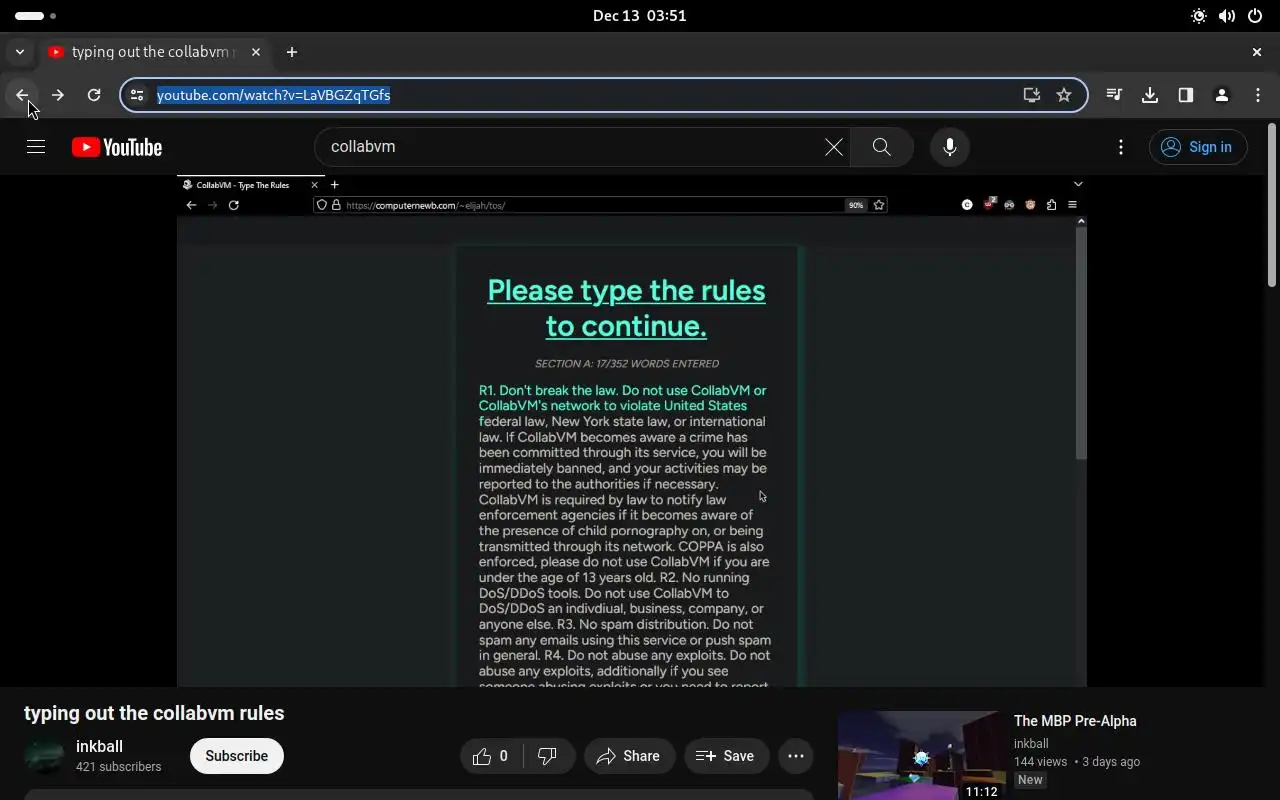Open brightness indicator in top bar
1280x800 pixels.
point(1199,16)
